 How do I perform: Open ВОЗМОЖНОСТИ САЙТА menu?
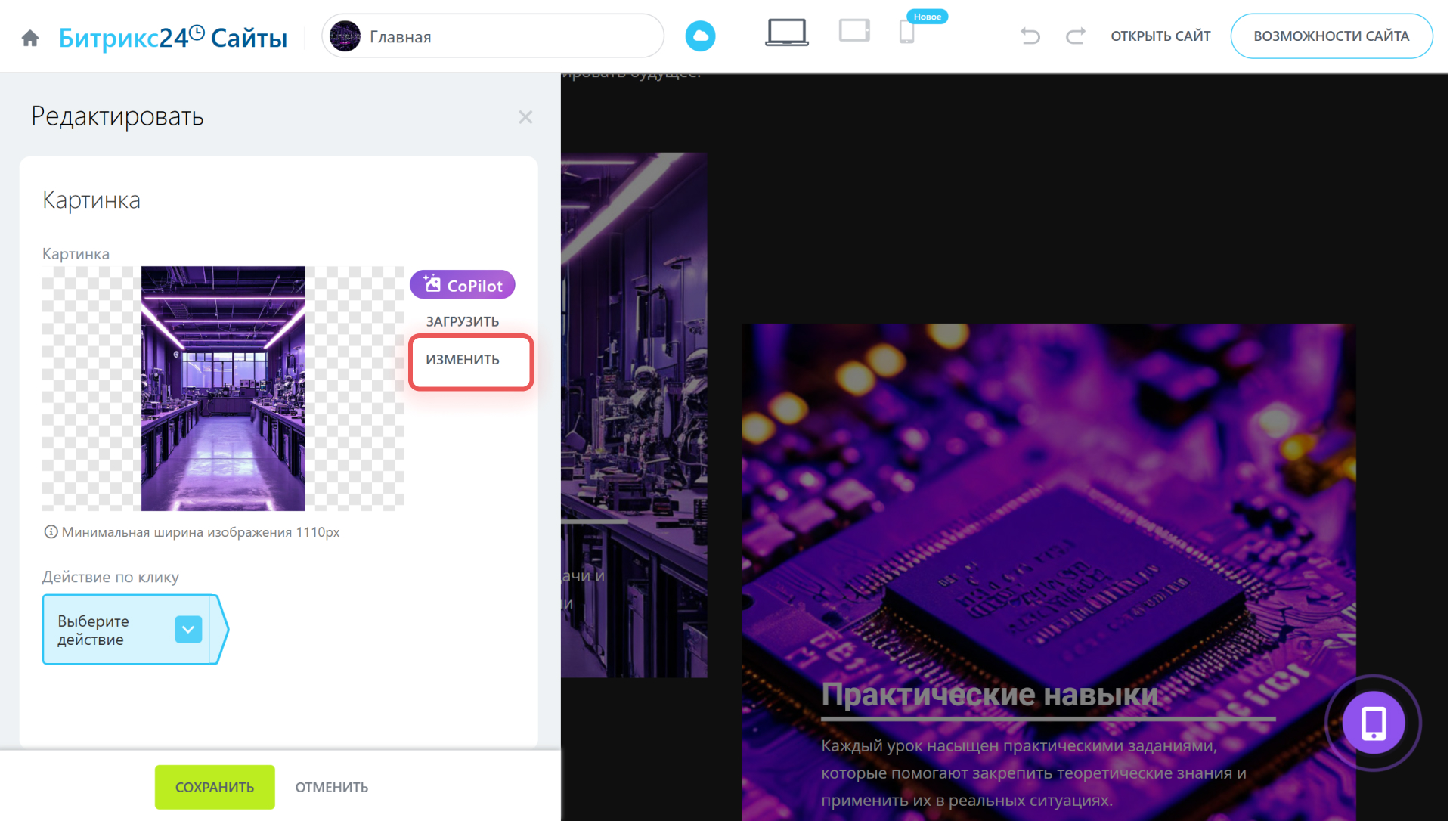click(x=1331, y=36)
